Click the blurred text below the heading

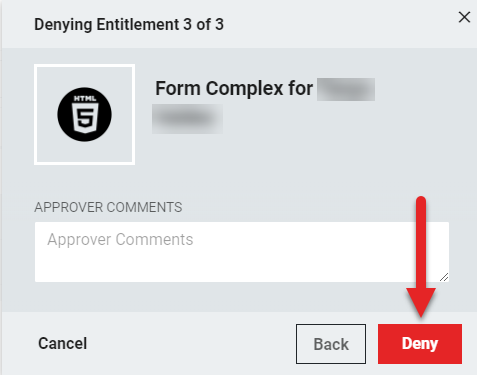click(187, 119)
